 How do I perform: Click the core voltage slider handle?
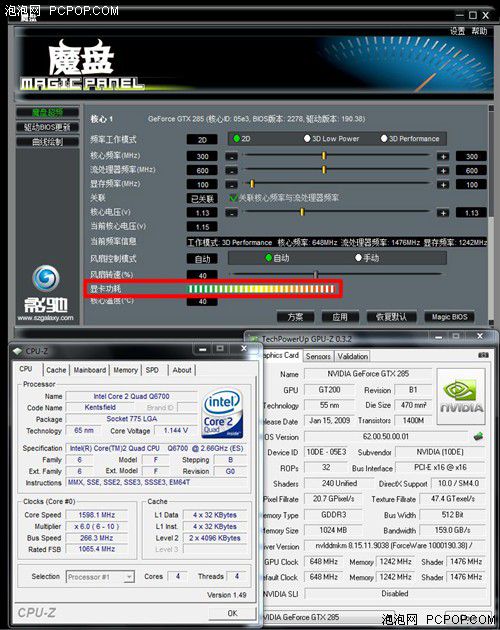pyautogui.click(x=302, y=212)
